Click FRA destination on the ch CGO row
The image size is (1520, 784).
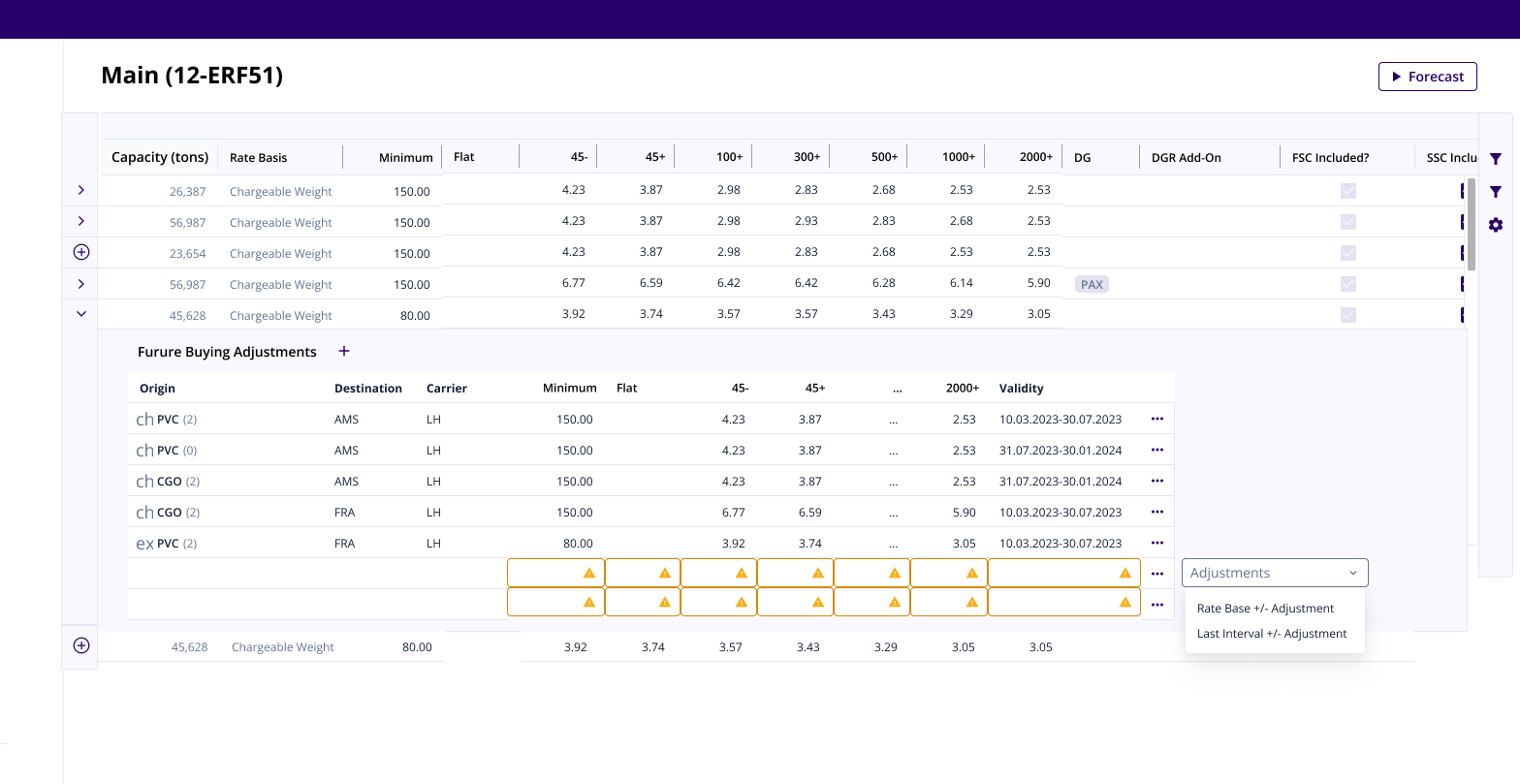pyautogui.click(x=345, y=512)
